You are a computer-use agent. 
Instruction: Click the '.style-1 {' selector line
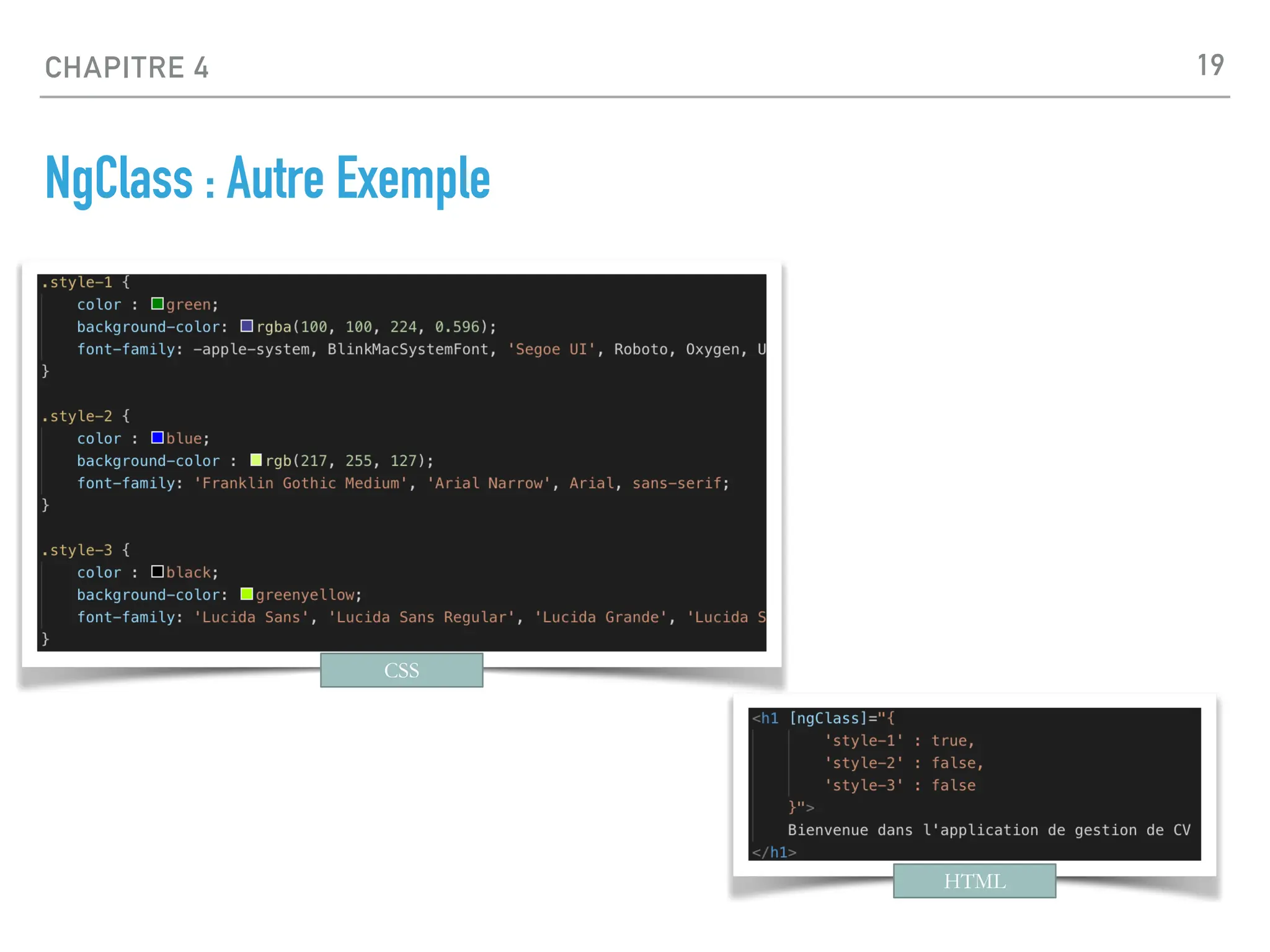click(x=86, y=282)
